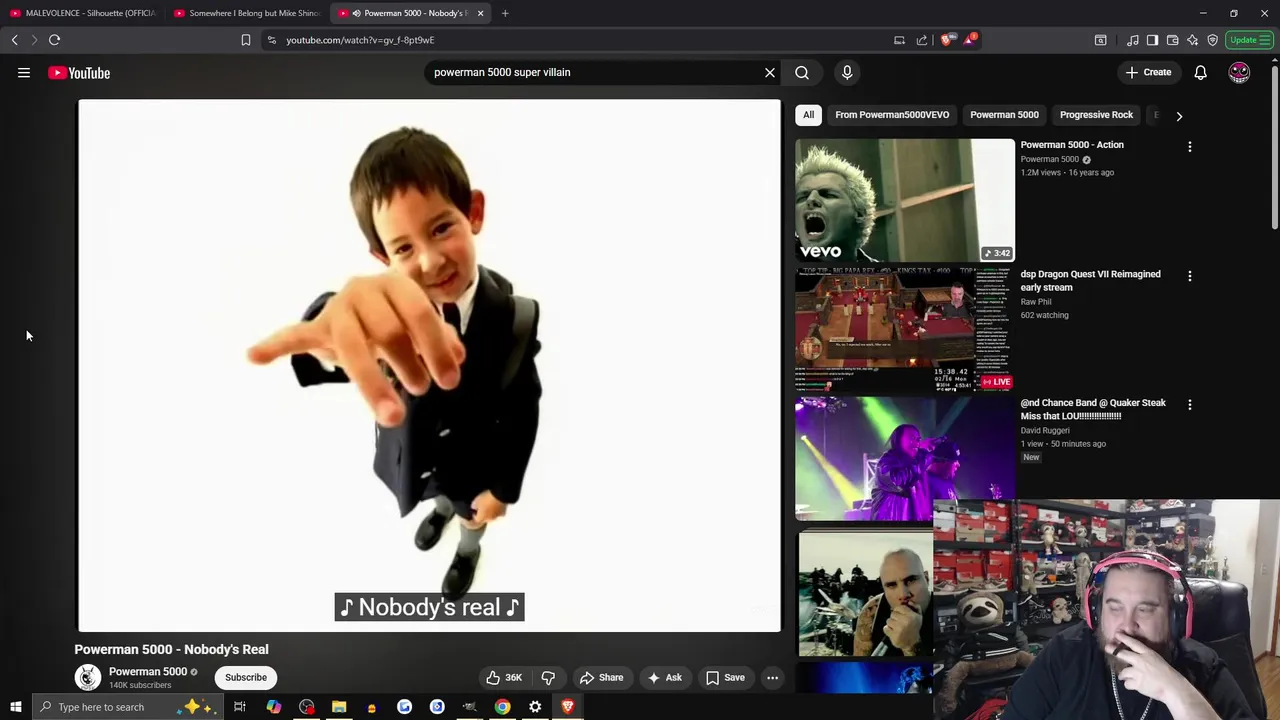This screenshot has height=720, width=1280.
Task: Select the All filter chip
Action: click(808, 115)
